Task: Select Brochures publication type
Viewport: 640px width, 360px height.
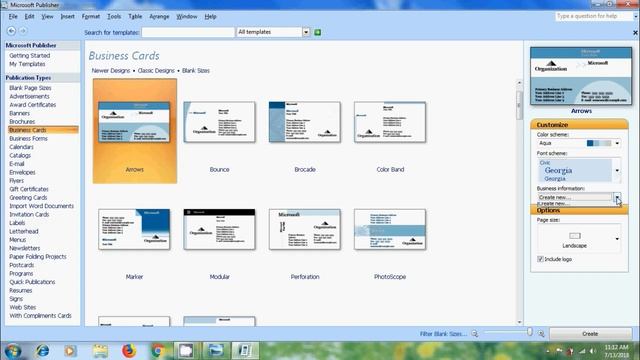Action: coord(22,122)
